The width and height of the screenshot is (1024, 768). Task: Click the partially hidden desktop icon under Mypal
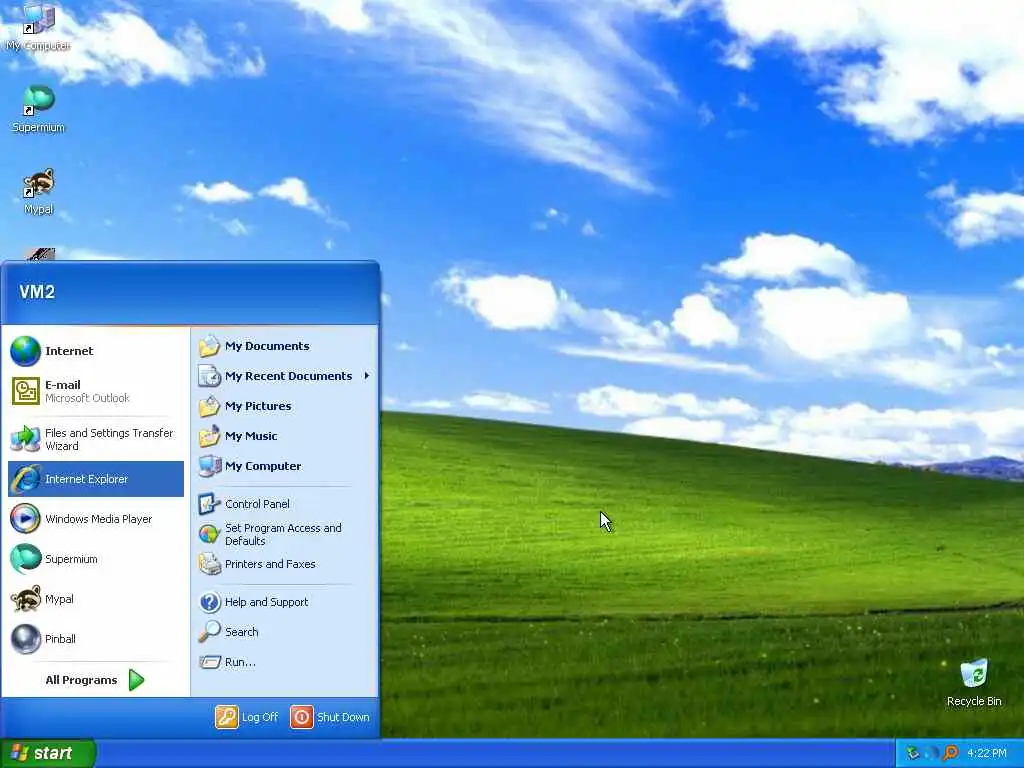point(39,254)
